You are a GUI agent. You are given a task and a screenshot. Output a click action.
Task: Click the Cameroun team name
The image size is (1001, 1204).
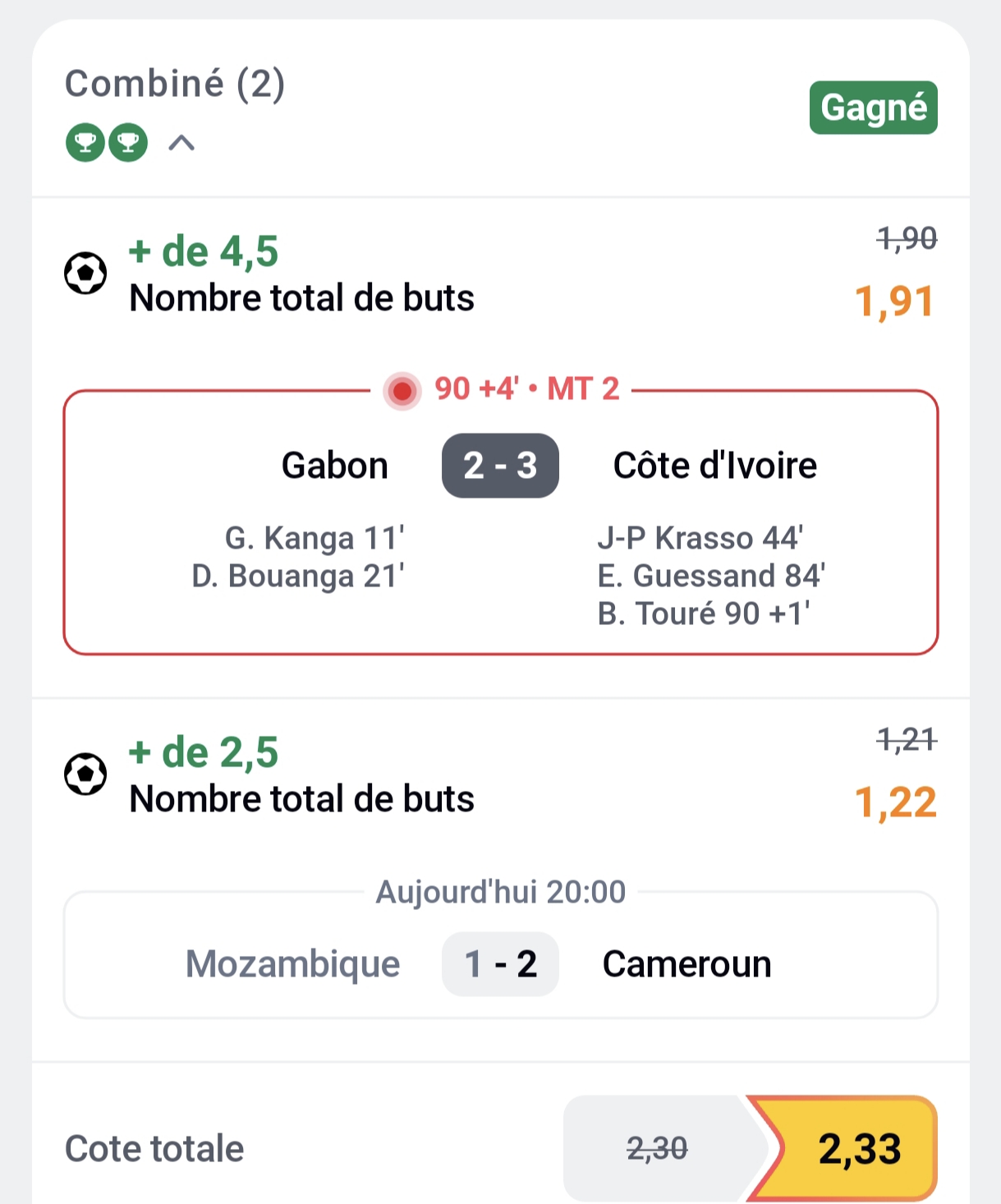pyautogui.click(x=686, y=964)
